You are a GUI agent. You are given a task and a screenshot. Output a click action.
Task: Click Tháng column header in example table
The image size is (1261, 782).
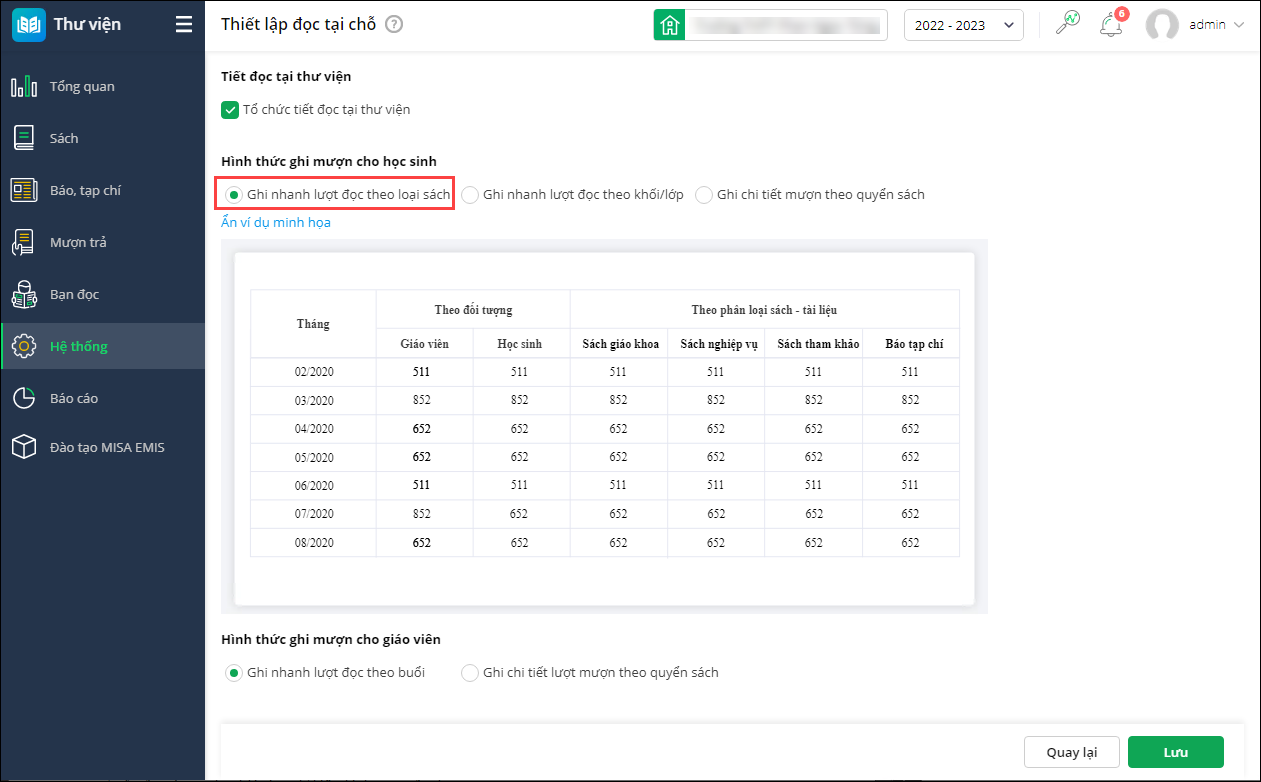[313, 324]
